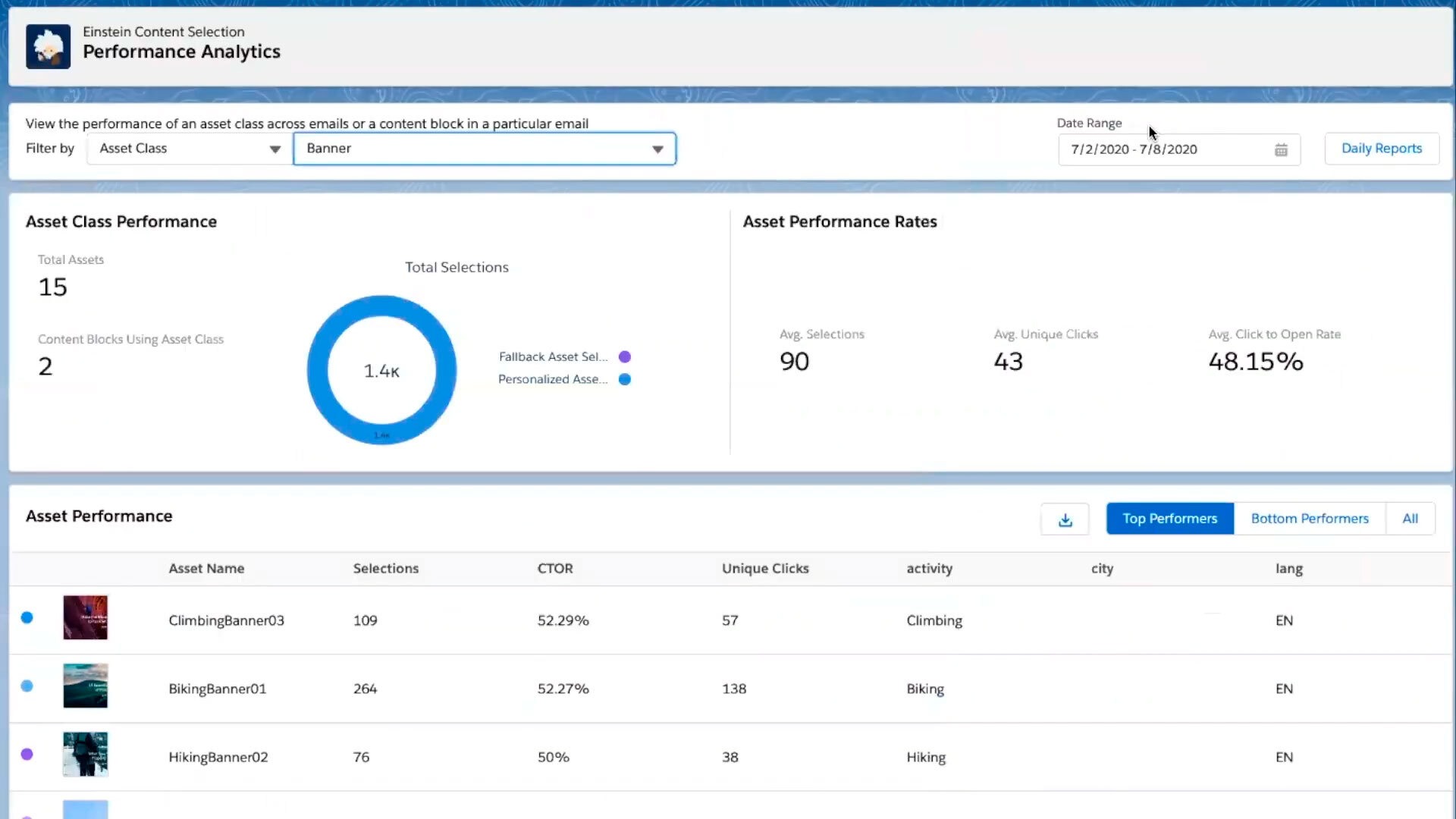The height and width of the screenshot is (819, 1456).
Task: Click the Asset Name column header to sort
Action: [206, 568]
